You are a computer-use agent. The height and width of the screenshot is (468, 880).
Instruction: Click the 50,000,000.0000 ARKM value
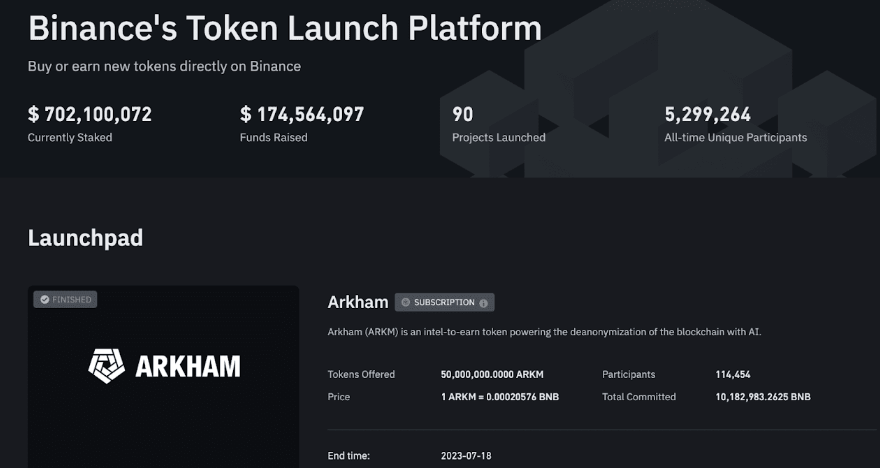tap(492, 374)
